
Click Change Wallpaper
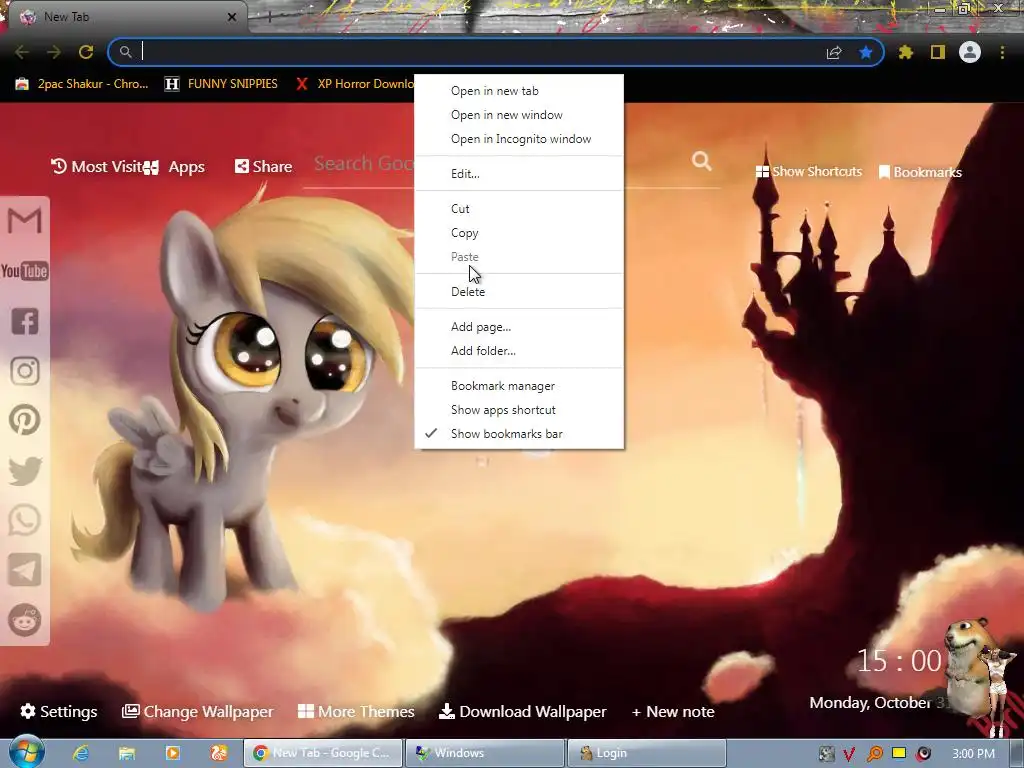(197, 711)
